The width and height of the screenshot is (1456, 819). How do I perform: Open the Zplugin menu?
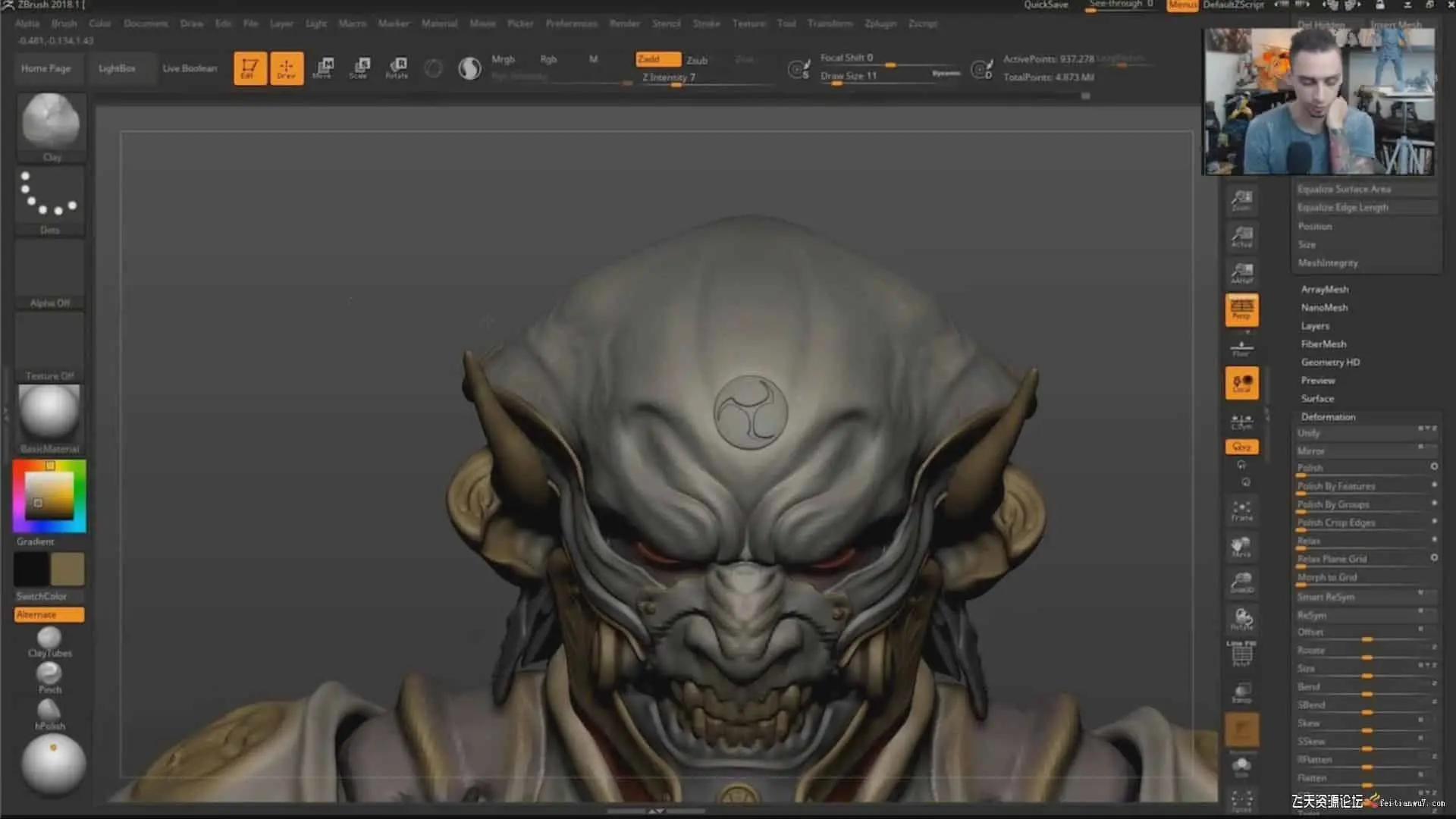880,24
